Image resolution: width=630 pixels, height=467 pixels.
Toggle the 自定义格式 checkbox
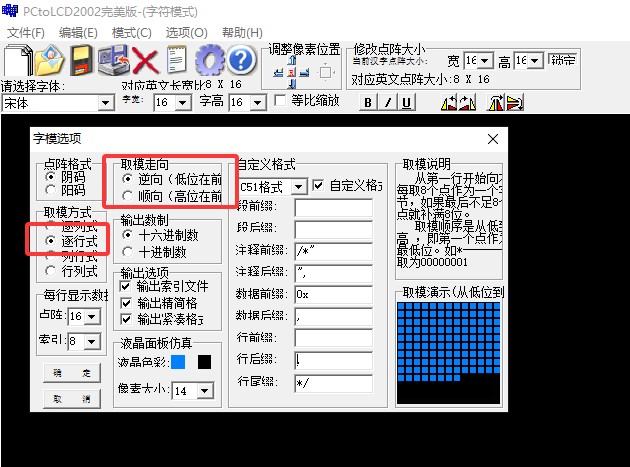(318, 185)
